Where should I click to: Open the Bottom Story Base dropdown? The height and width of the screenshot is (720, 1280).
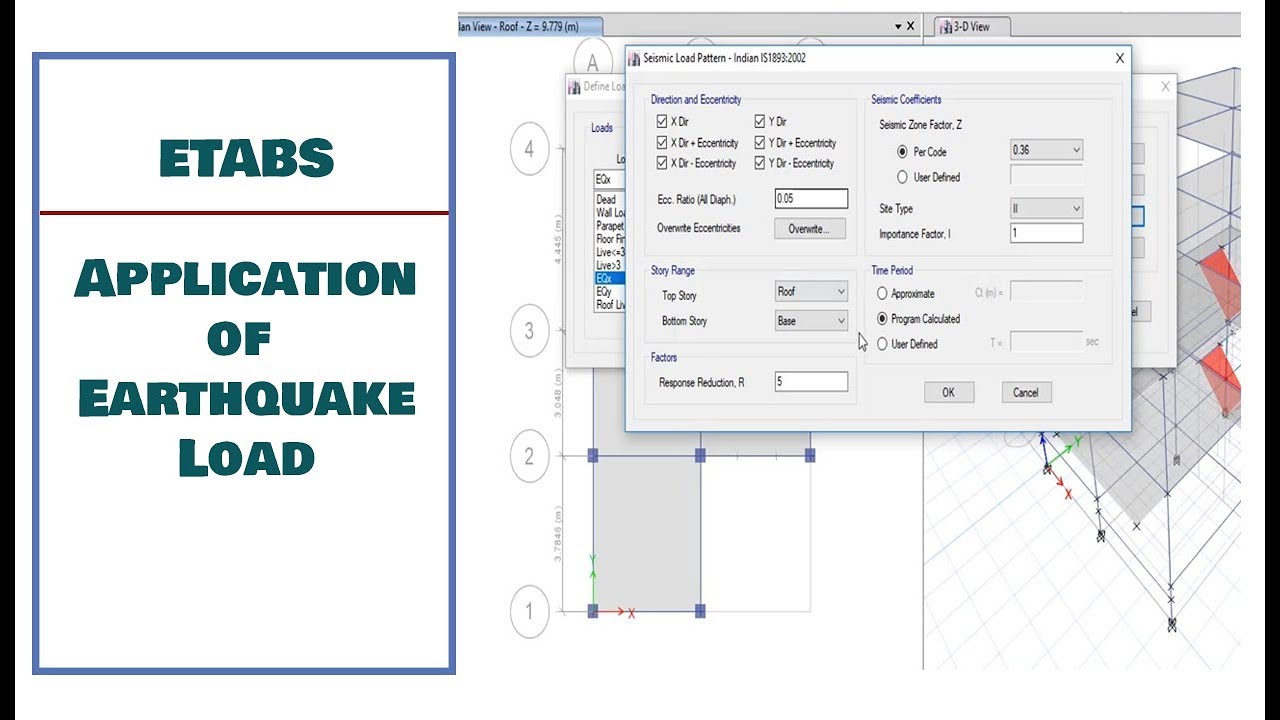(x=811, y=321)
